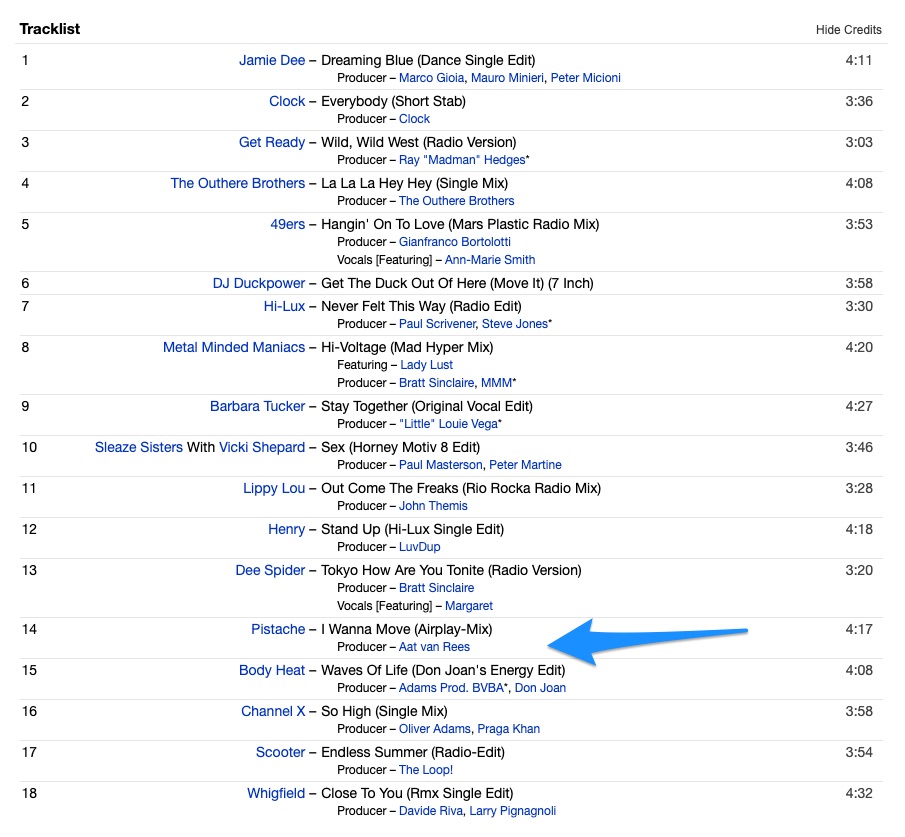The image size is (905, 837).
Task: Click the Hide Credits link
Action: click(848, 29)
